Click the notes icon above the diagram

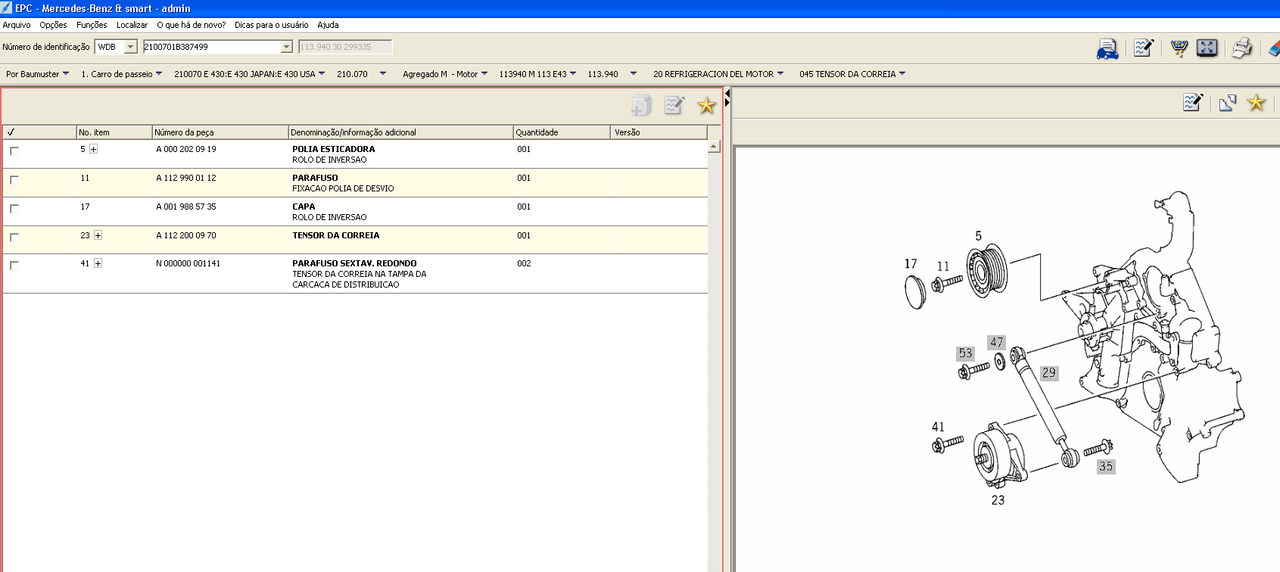pyautogui.click(x=1192, y=102)
